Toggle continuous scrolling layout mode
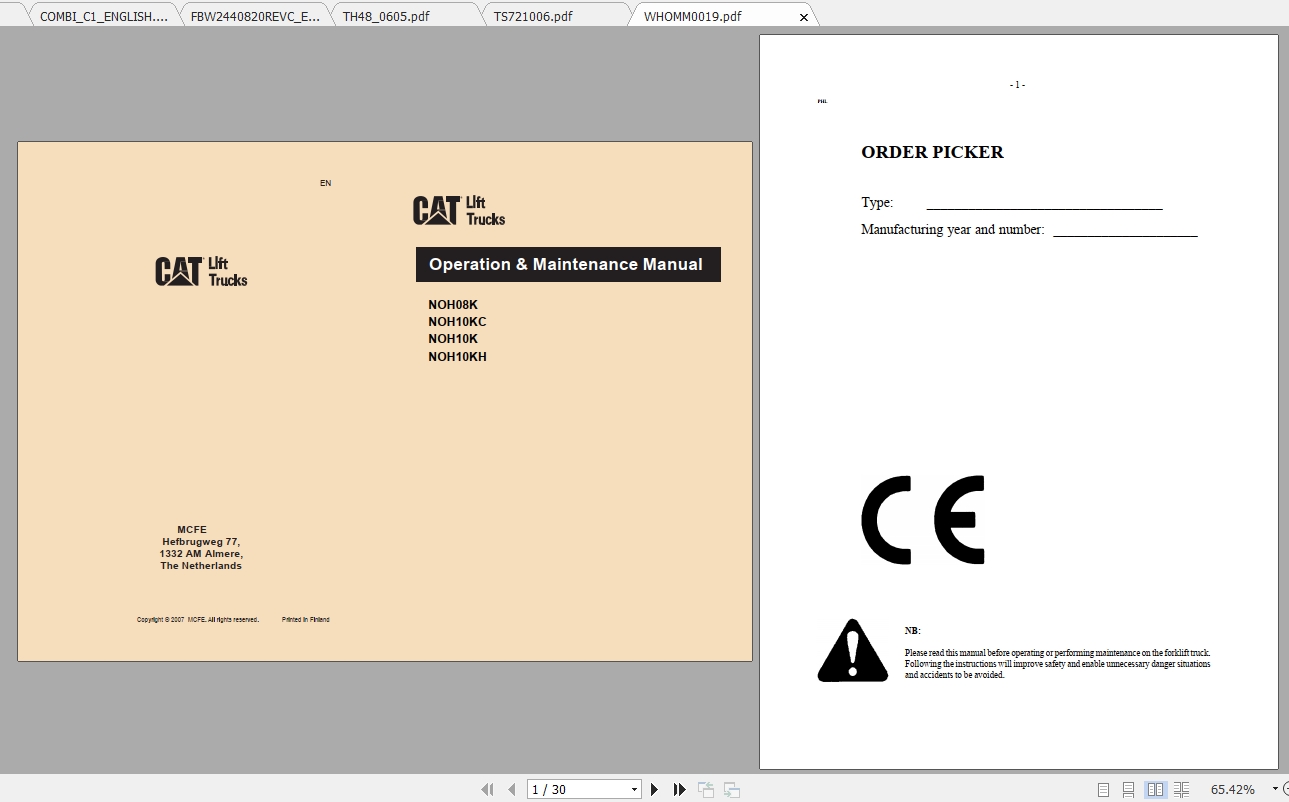The height and width of the screenshot is (802, 1289). [1128, 789]
